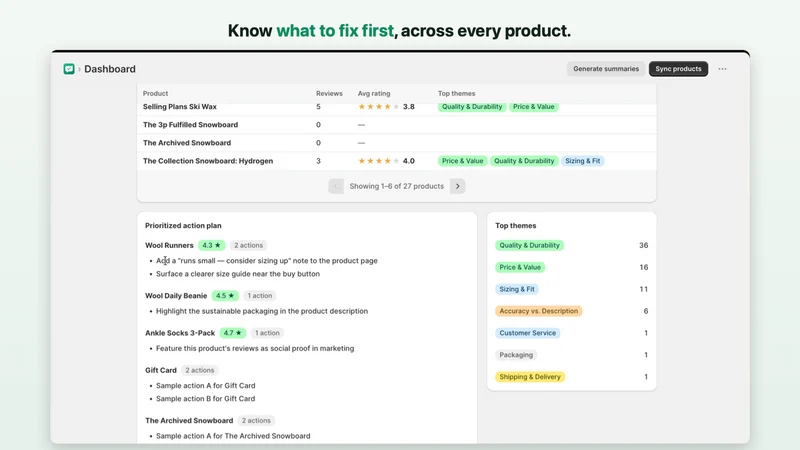
Task: Select Sizing & Fit theme in Top themes panel
Action: (x=517, y=289)
